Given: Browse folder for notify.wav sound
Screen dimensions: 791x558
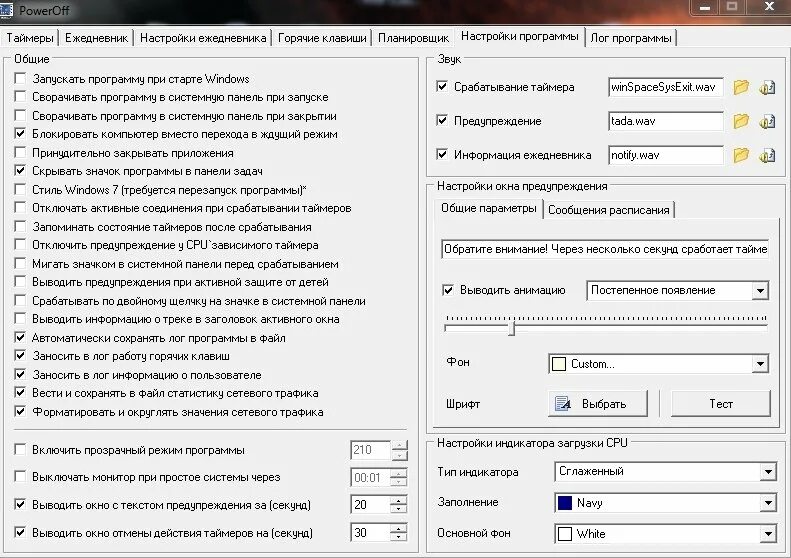Looking at the screenshot, I should point(741,155).
